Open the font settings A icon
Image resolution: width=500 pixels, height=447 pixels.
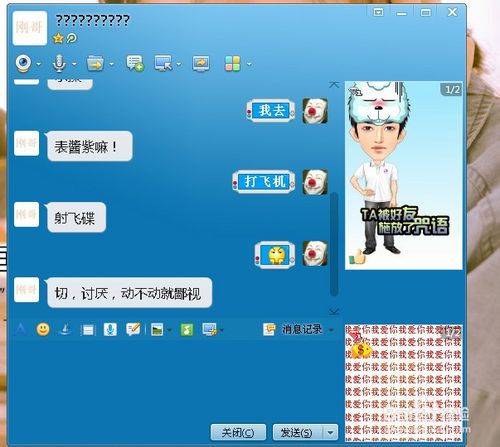21,329
